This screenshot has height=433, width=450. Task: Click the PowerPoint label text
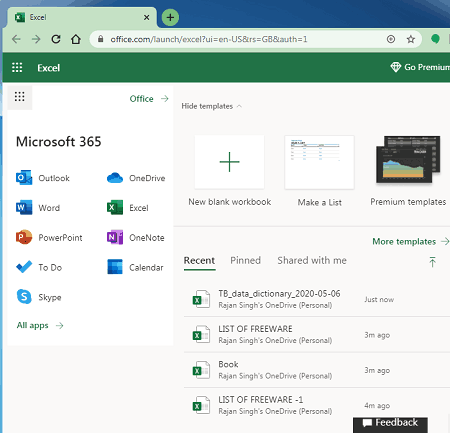pyautogui.click(x=60, y=237)
